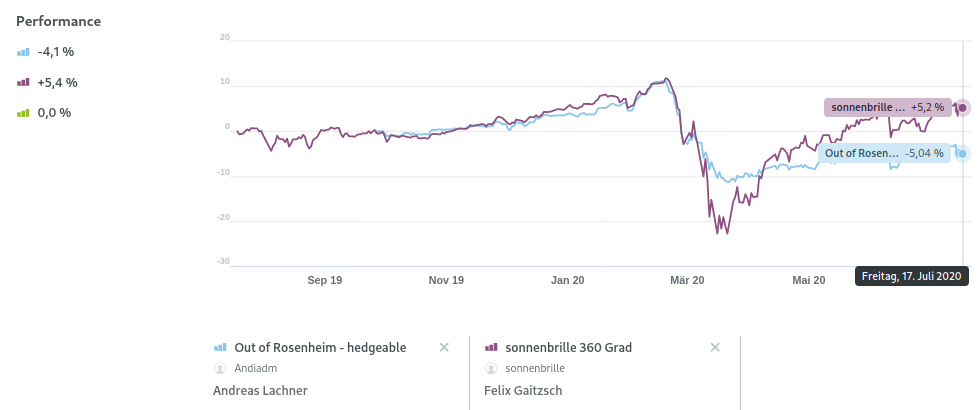The width and height of the screenshot is (980, 410).
Task: Click the blue data point marker on chart
Action: click(x=962, y=153)
